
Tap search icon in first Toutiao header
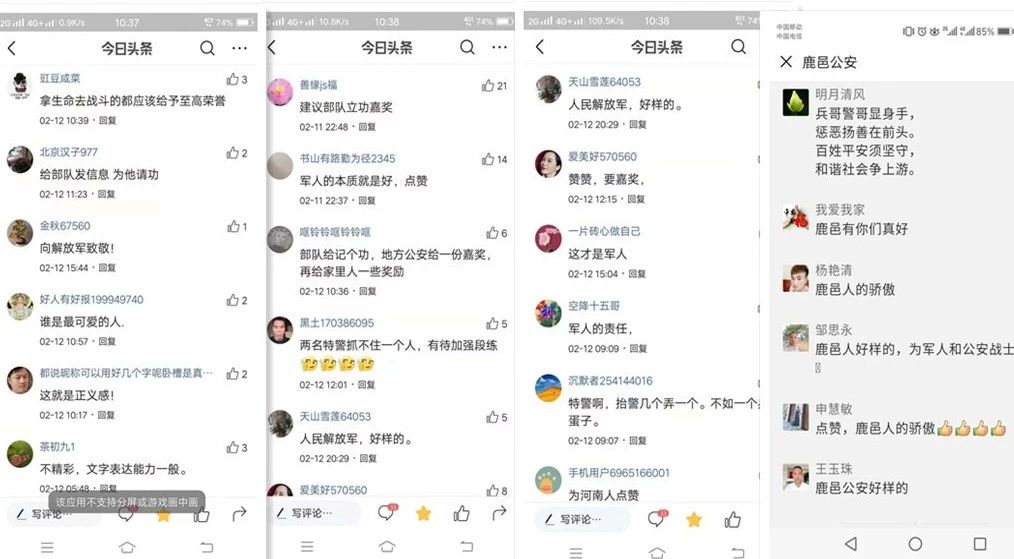pos(207,48)
